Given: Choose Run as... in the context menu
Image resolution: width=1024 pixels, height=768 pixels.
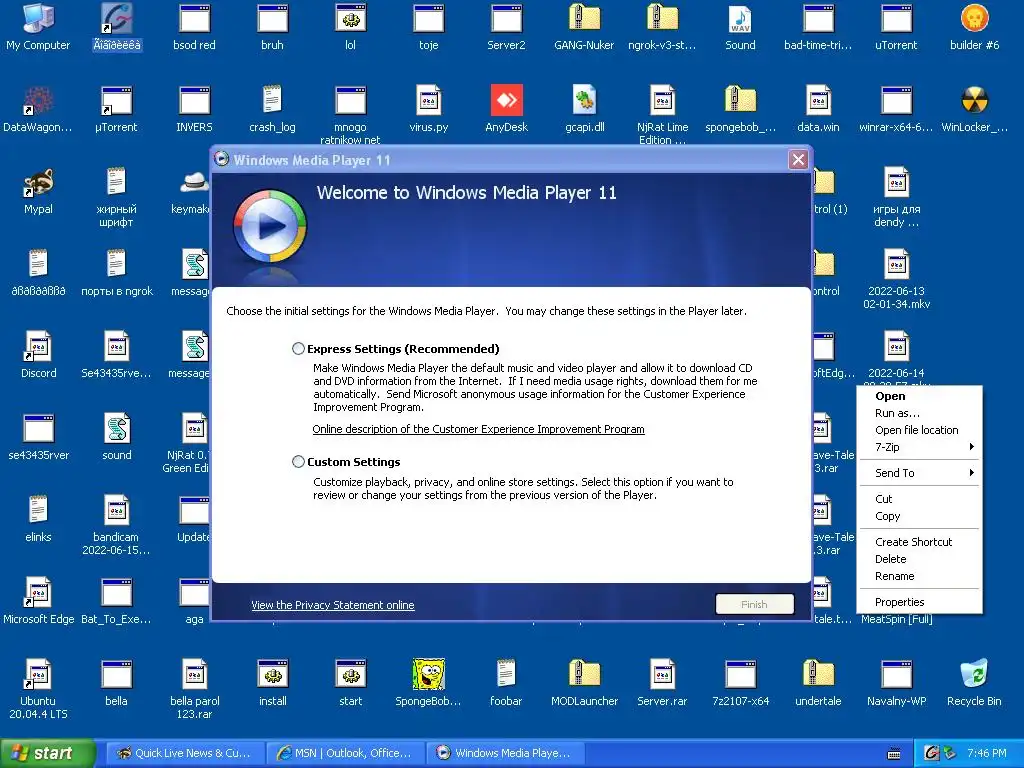Looking at the screenshot, I should 920,413.
